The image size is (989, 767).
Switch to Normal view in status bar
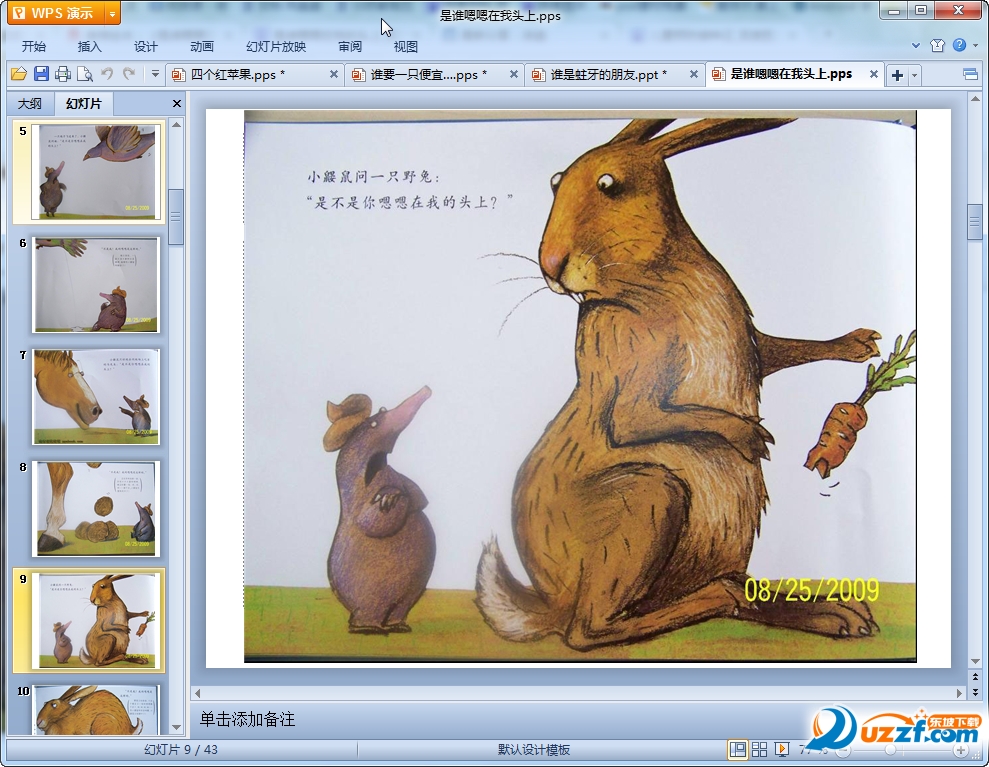coord(738,749)
